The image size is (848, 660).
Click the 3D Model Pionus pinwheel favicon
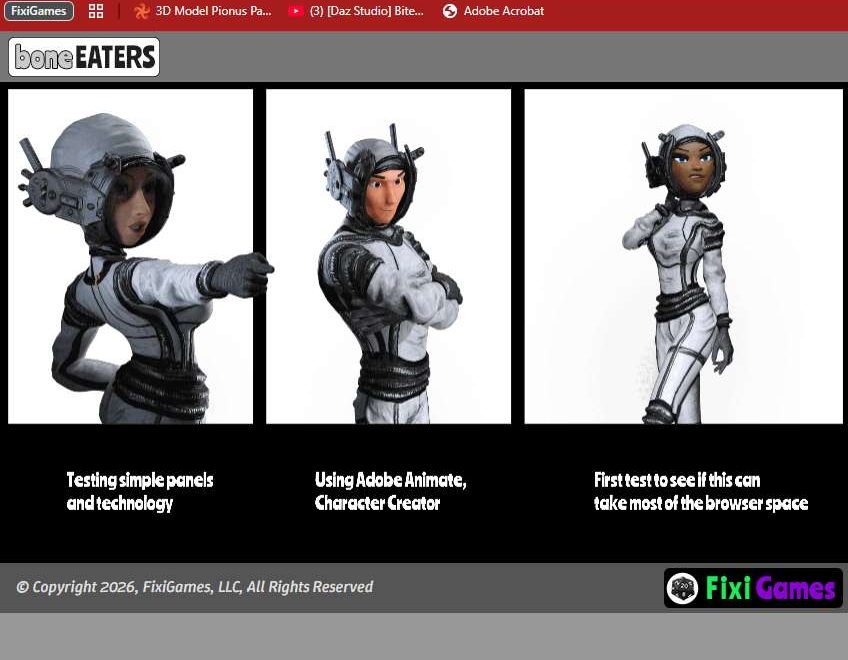[142, 11]
